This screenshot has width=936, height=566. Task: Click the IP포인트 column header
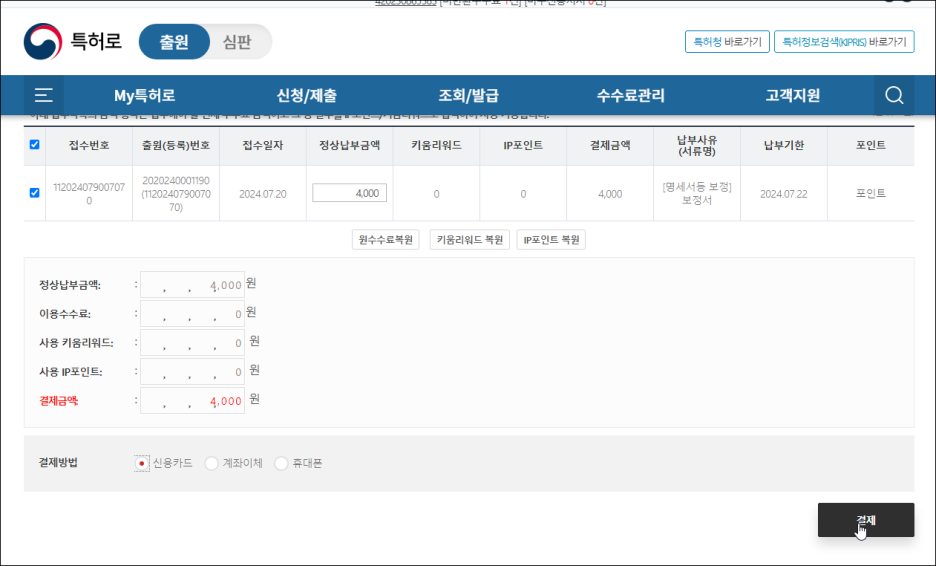[523, 145]
